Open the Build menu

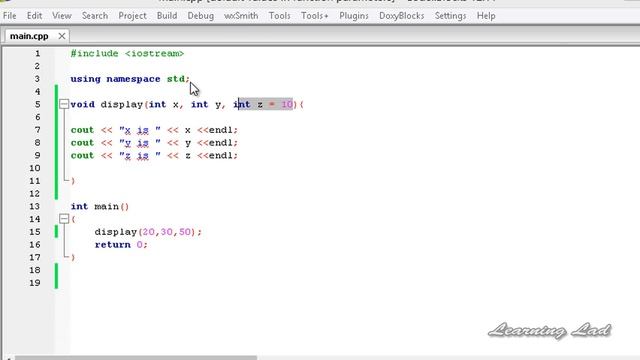coord(167,16)
